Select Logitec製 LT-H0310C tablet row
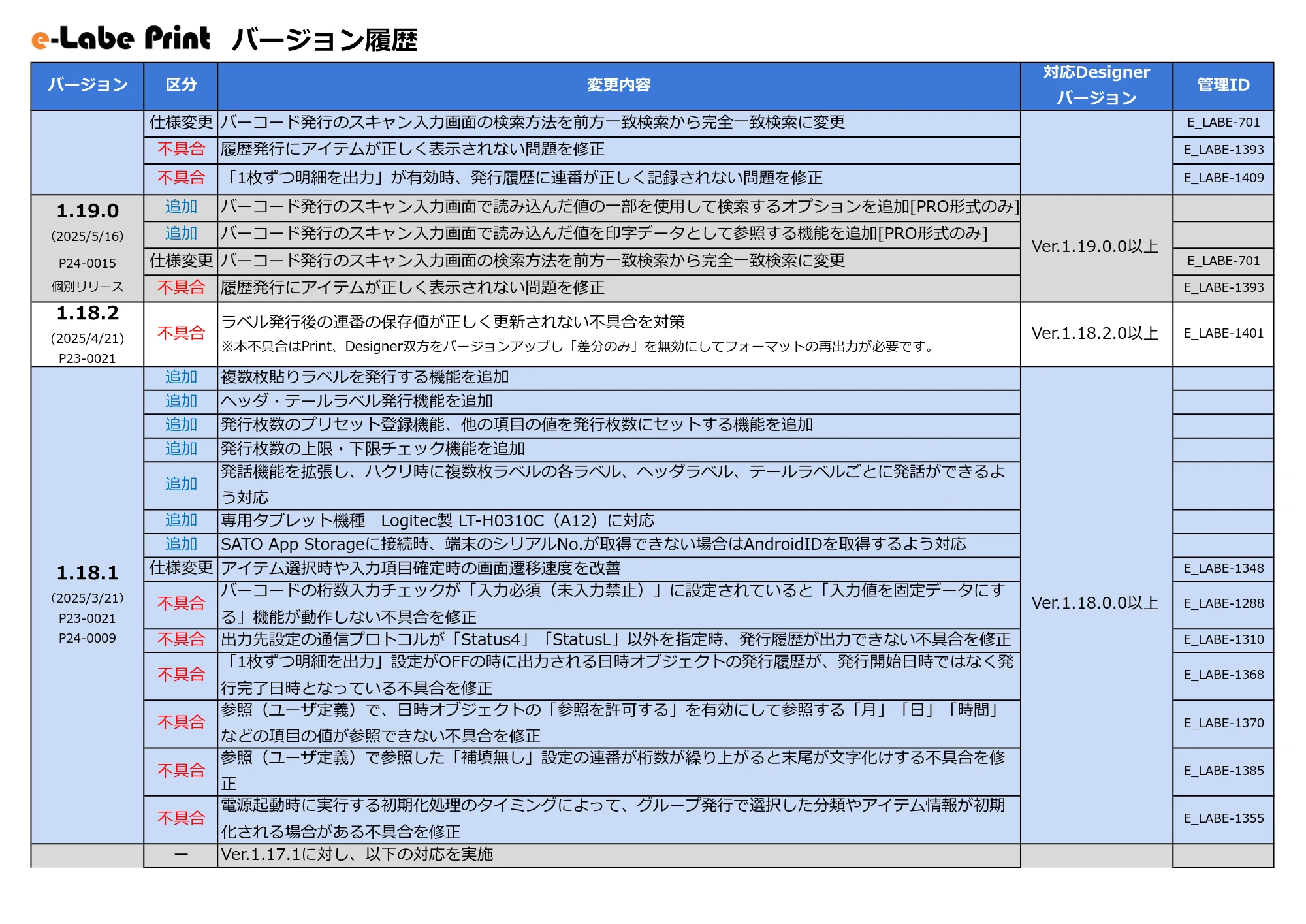 click(x=618, y=521)
